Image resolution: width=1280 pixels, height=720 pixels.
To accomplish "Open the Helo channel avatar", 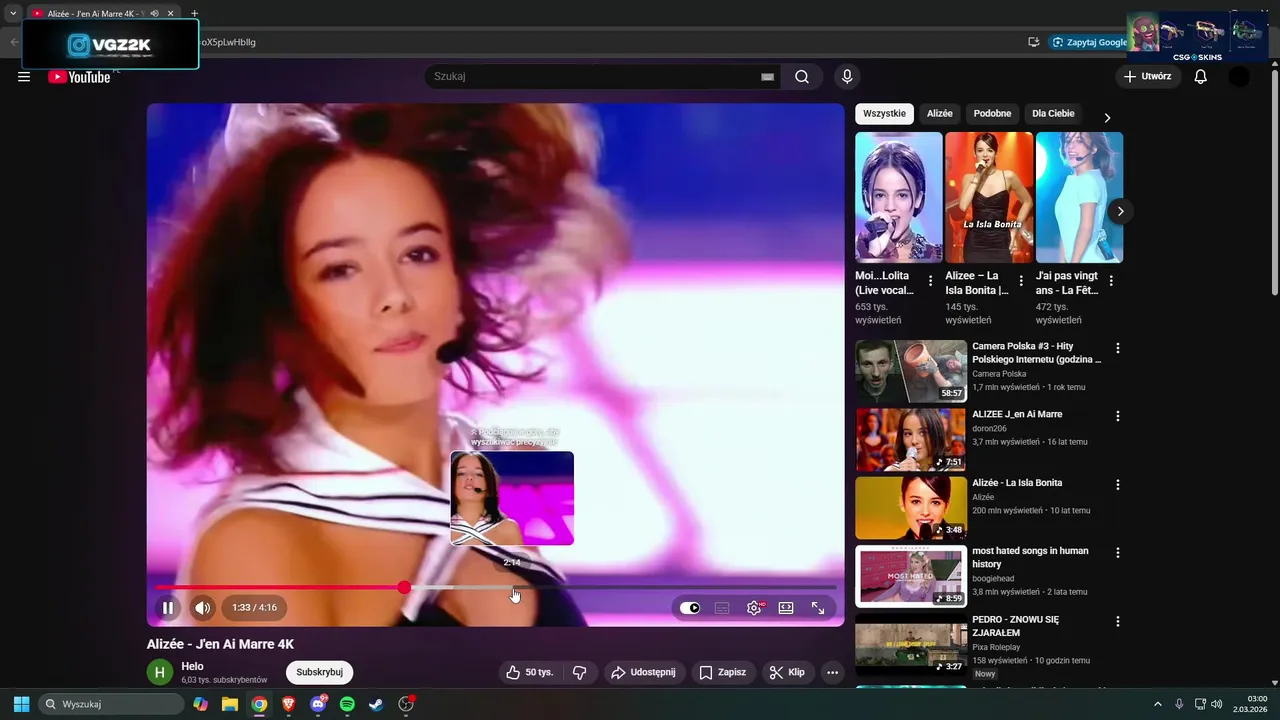I will [x=160, y=672].
